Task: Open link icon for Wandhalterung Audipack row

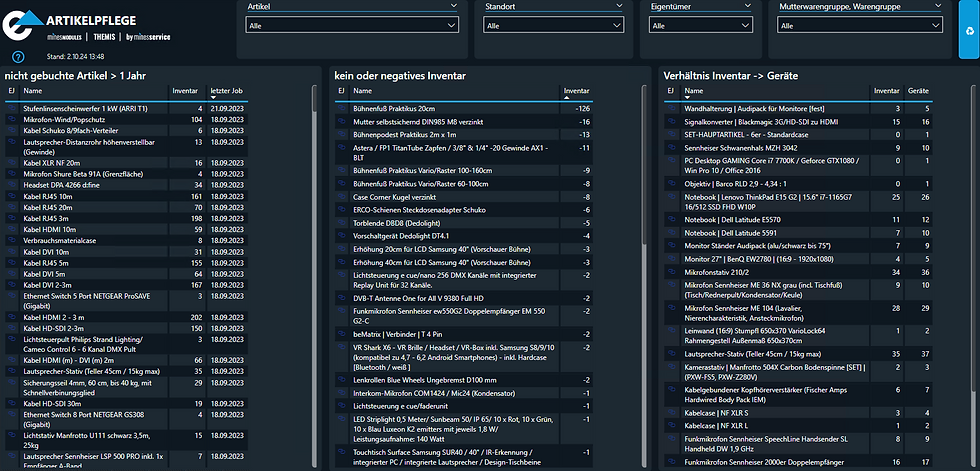Action: point(672,109)
